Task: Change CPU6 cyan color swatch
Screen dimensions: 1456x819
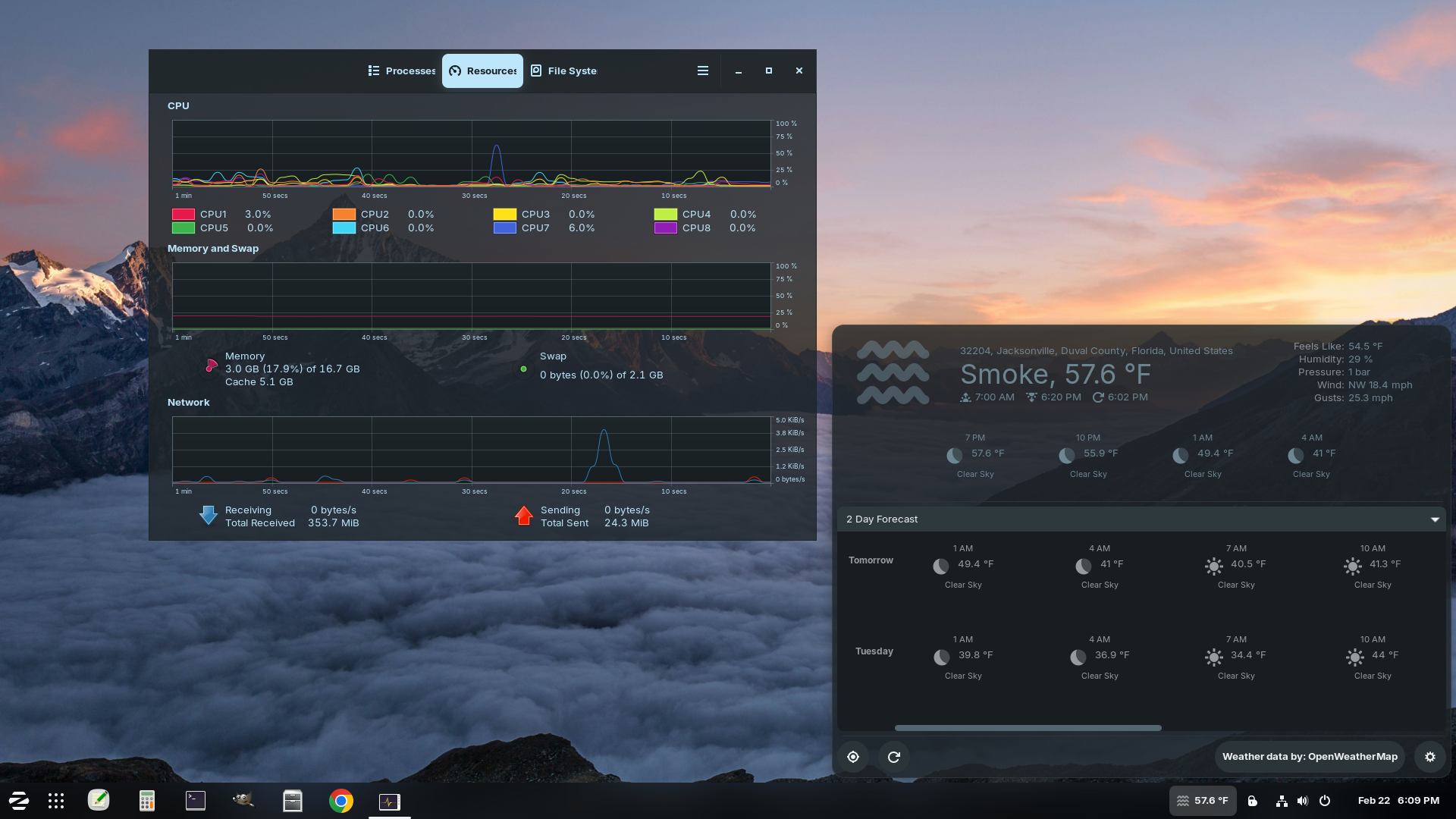Action: (344, 228)
